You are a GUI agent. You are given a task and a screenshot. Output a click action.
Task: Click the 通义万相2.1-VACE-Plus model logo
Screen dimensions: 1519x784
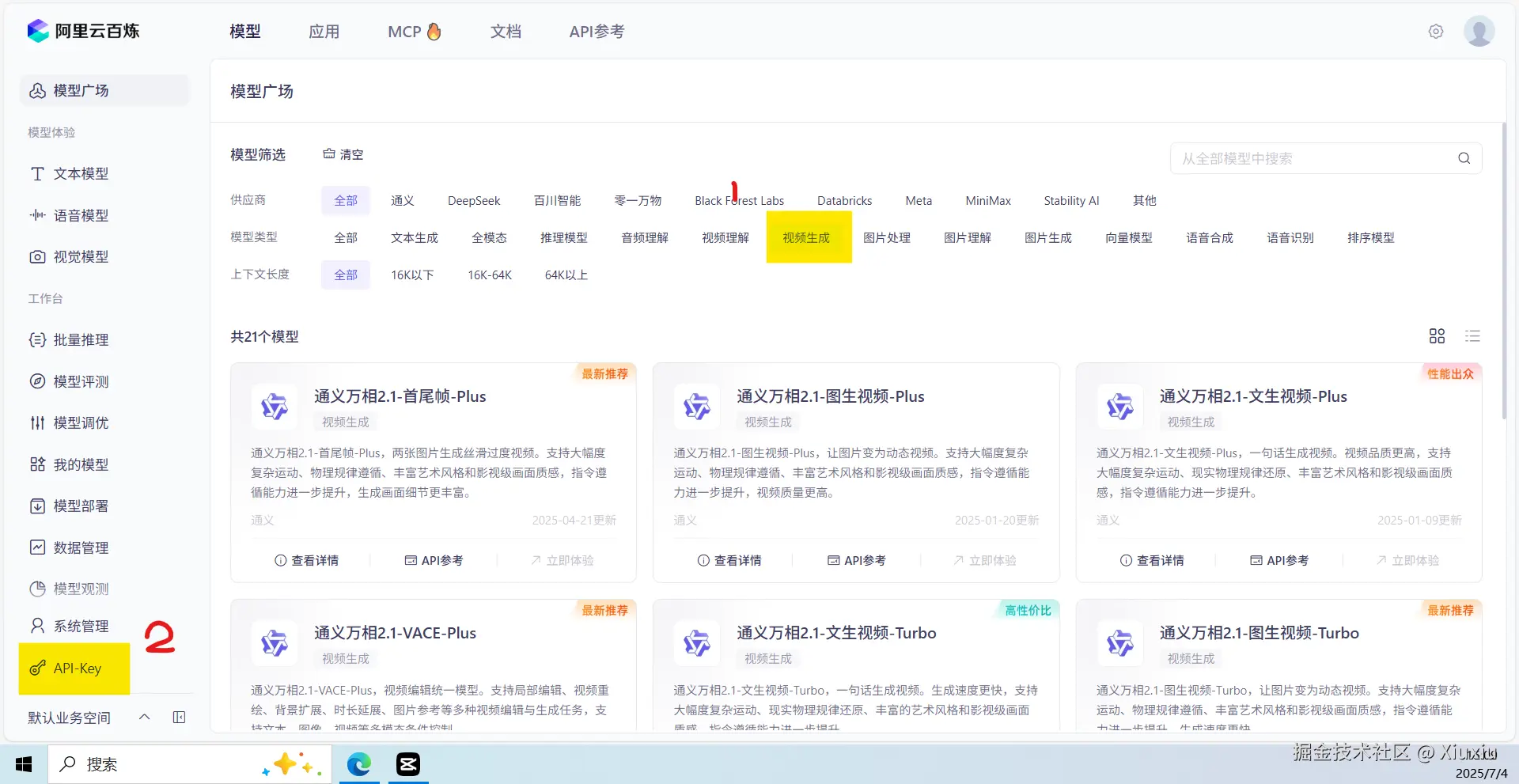coord(275,643)
